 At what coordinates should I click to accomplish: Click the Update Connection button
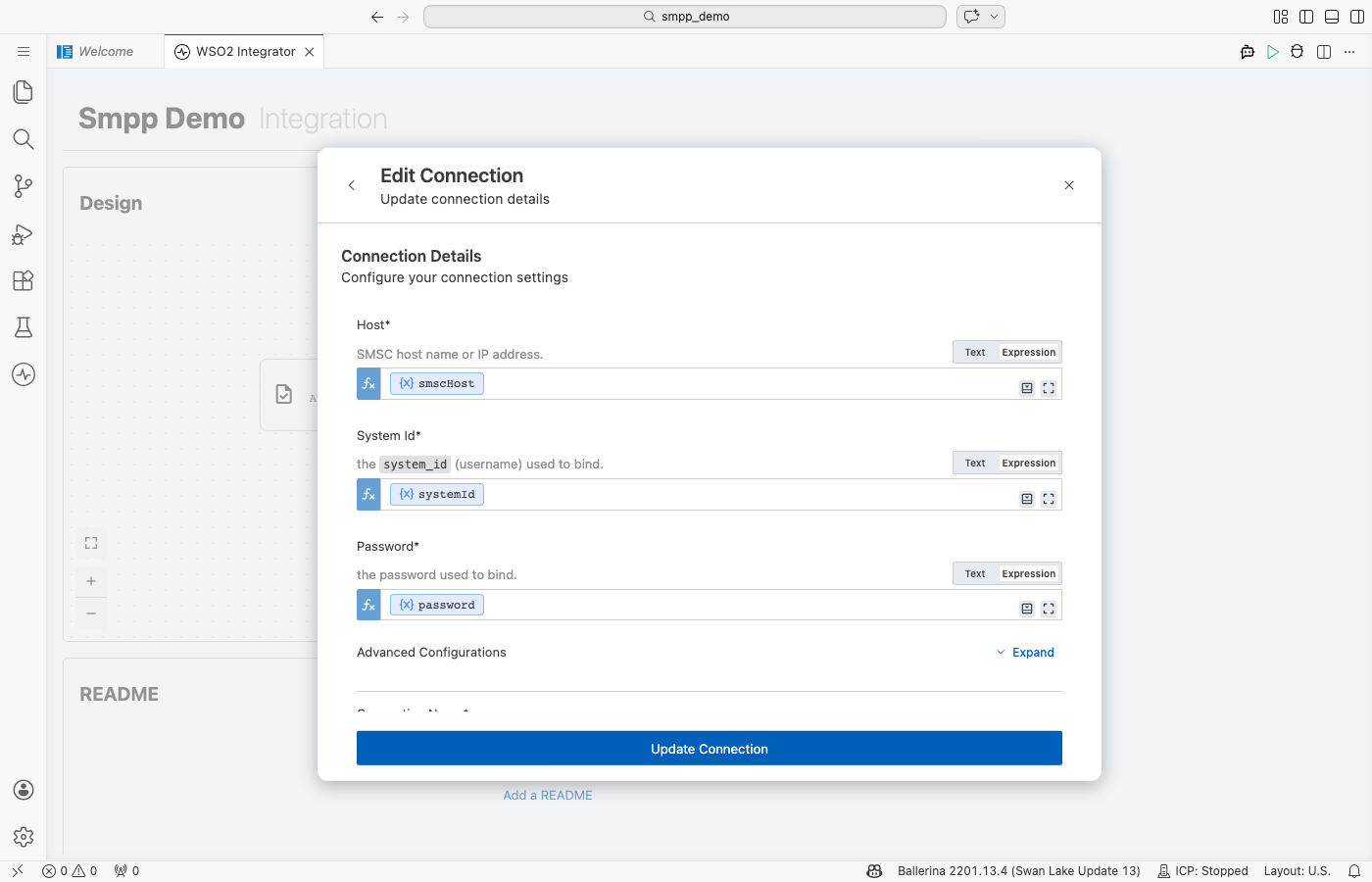tap(710, 749)
